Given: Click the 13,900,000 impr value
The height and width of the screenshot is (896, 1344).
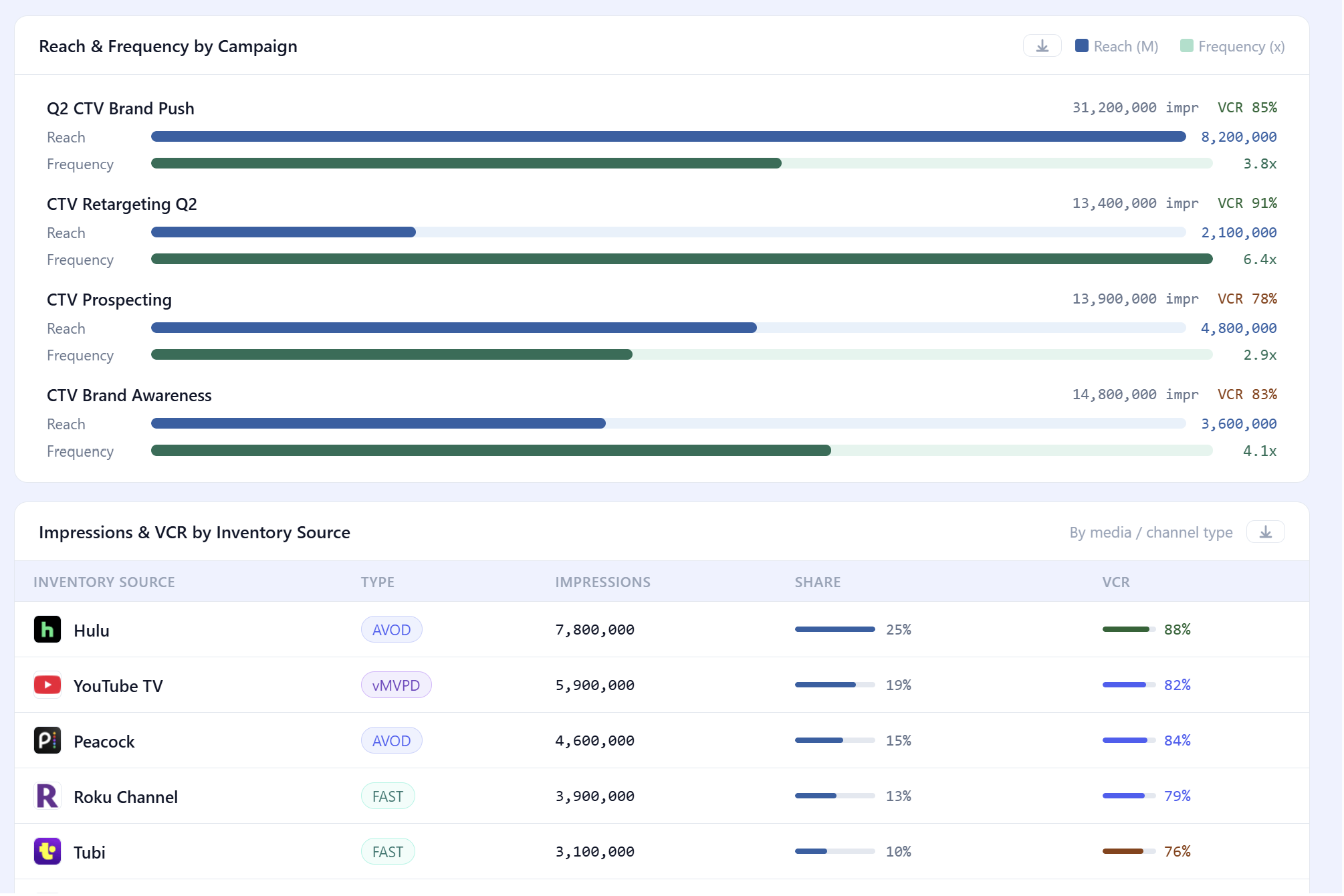Looking at the screenshot, I should point(1135,299).
